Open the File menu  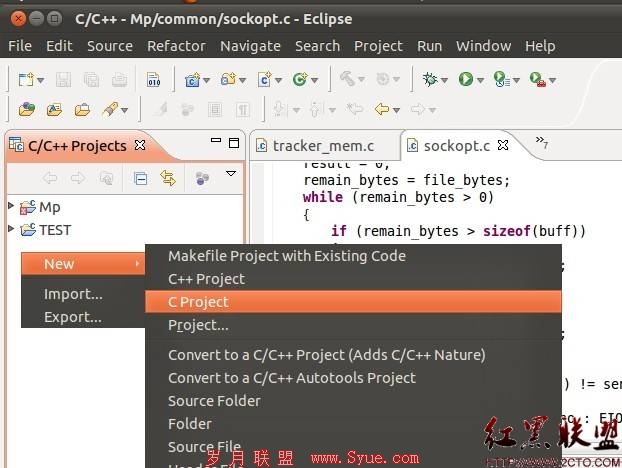20,46
